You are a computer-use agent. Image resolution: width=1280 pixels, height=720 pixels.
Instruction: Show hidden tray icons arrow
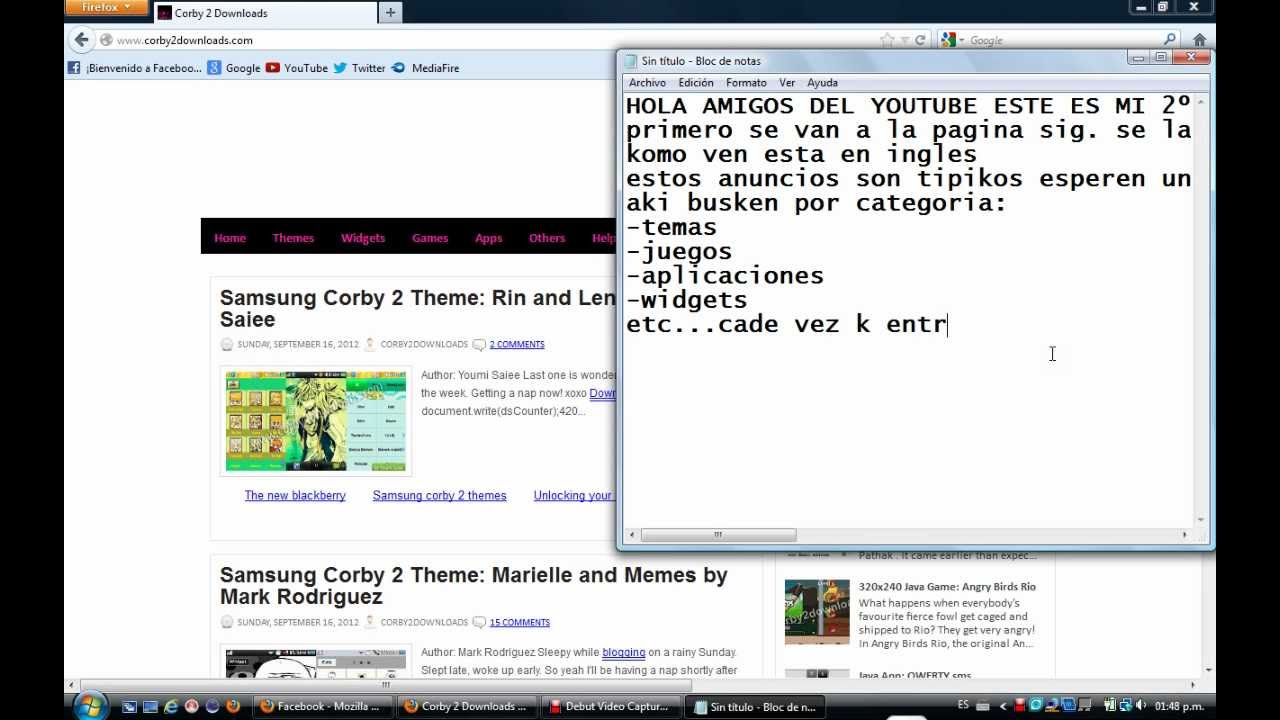[x=1003, y=706]
